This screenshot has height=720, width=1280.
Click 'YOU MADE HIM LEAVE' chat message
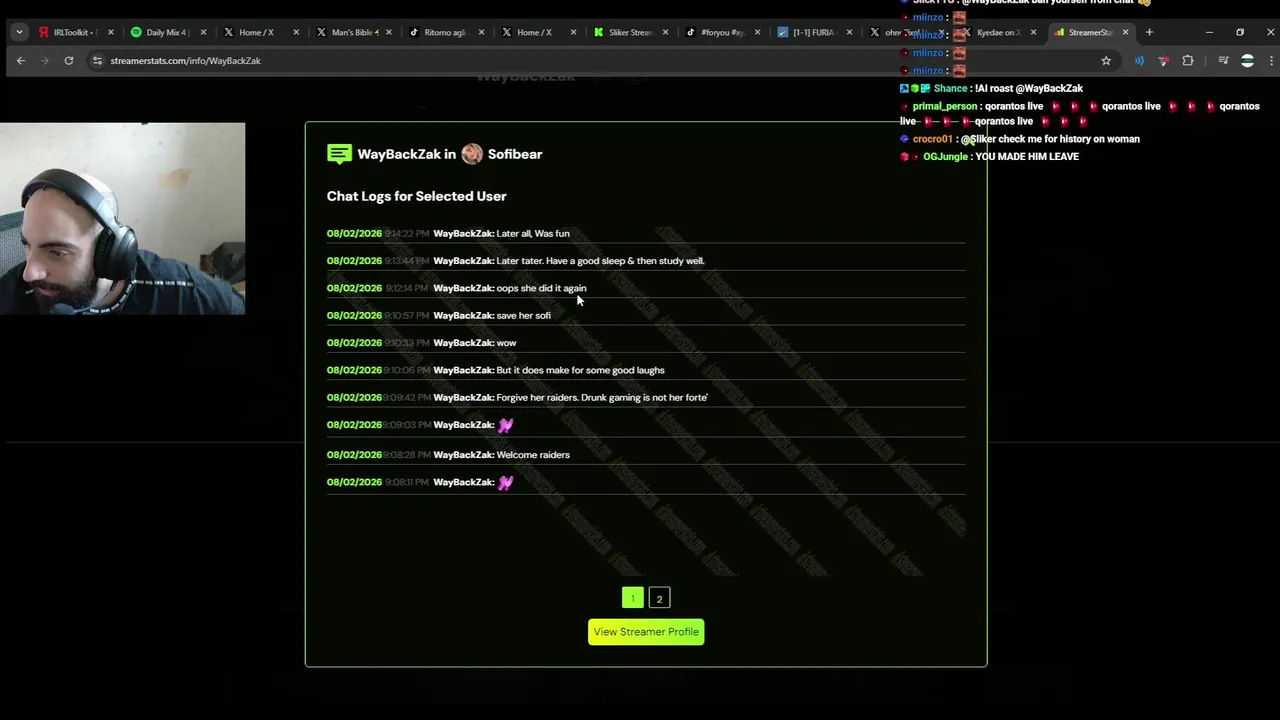(1027, 157)
